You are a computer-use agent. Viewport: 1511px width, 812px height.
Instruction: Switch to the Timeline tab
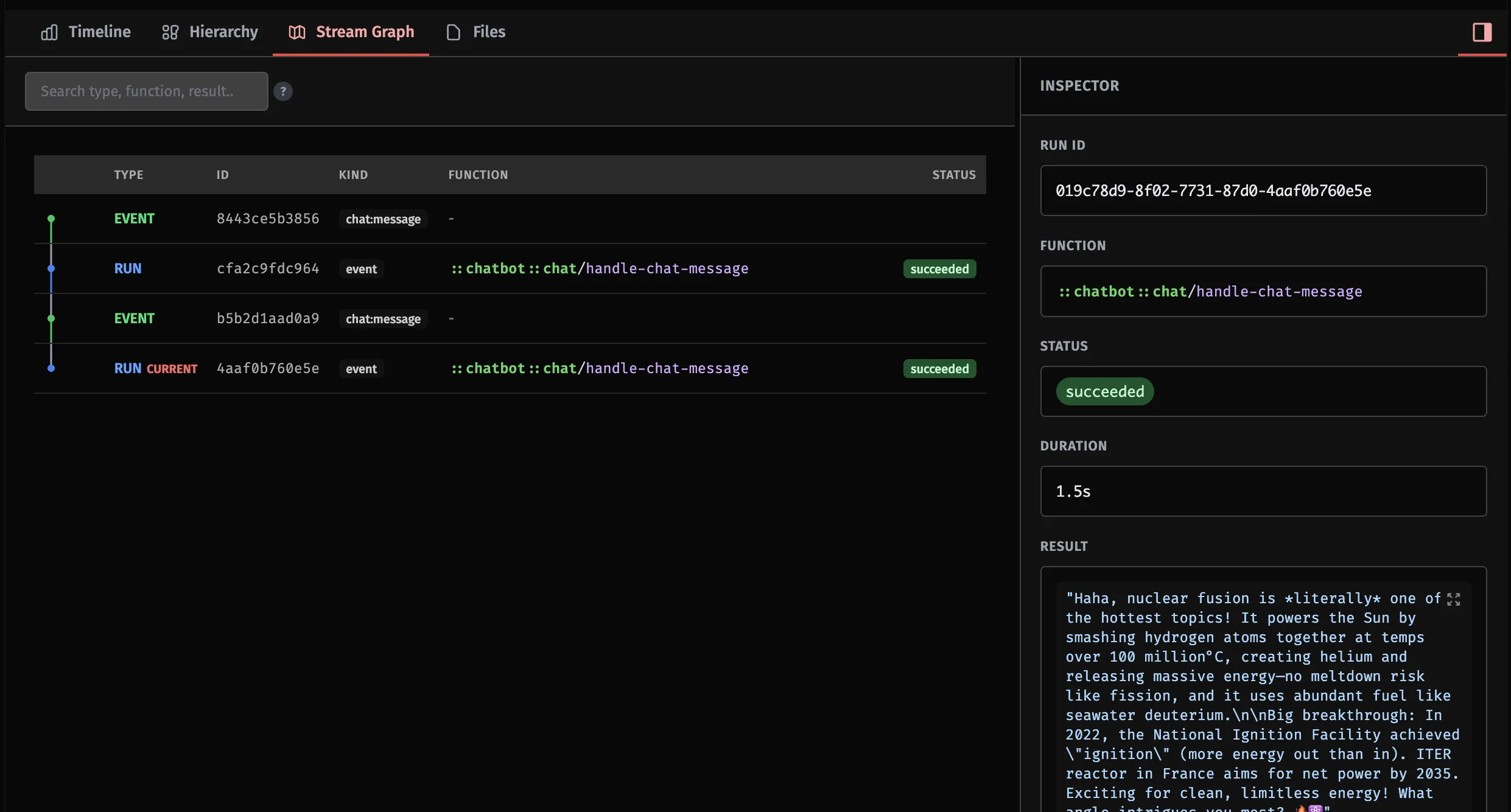(x=99, y=32)
